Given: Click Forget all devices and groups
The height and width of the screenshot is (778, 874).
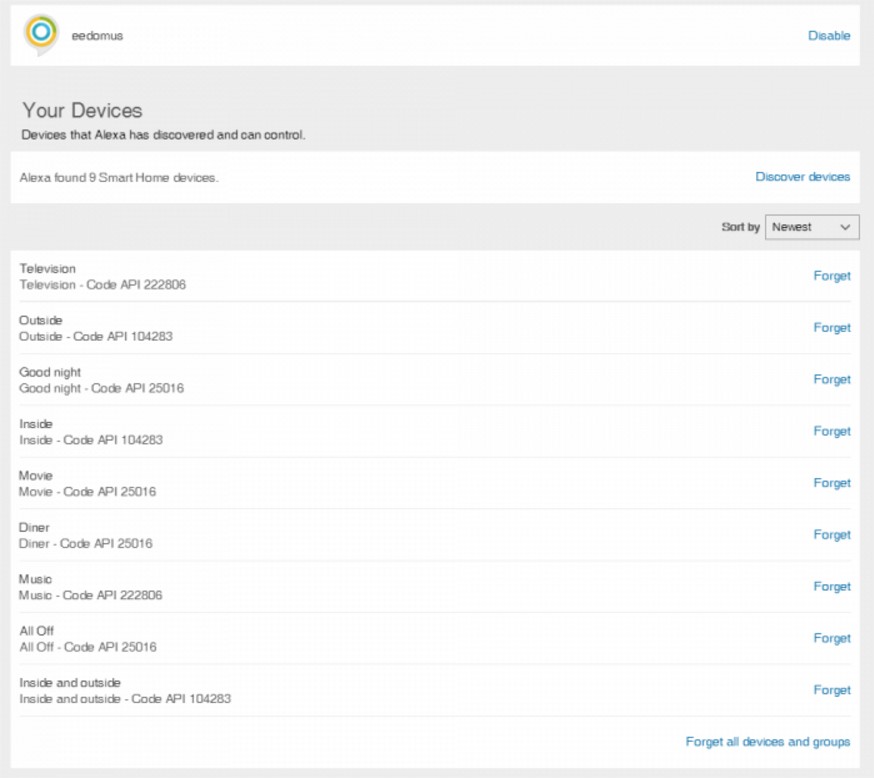Looking at the screenshot, I should (x=768, y=742).
